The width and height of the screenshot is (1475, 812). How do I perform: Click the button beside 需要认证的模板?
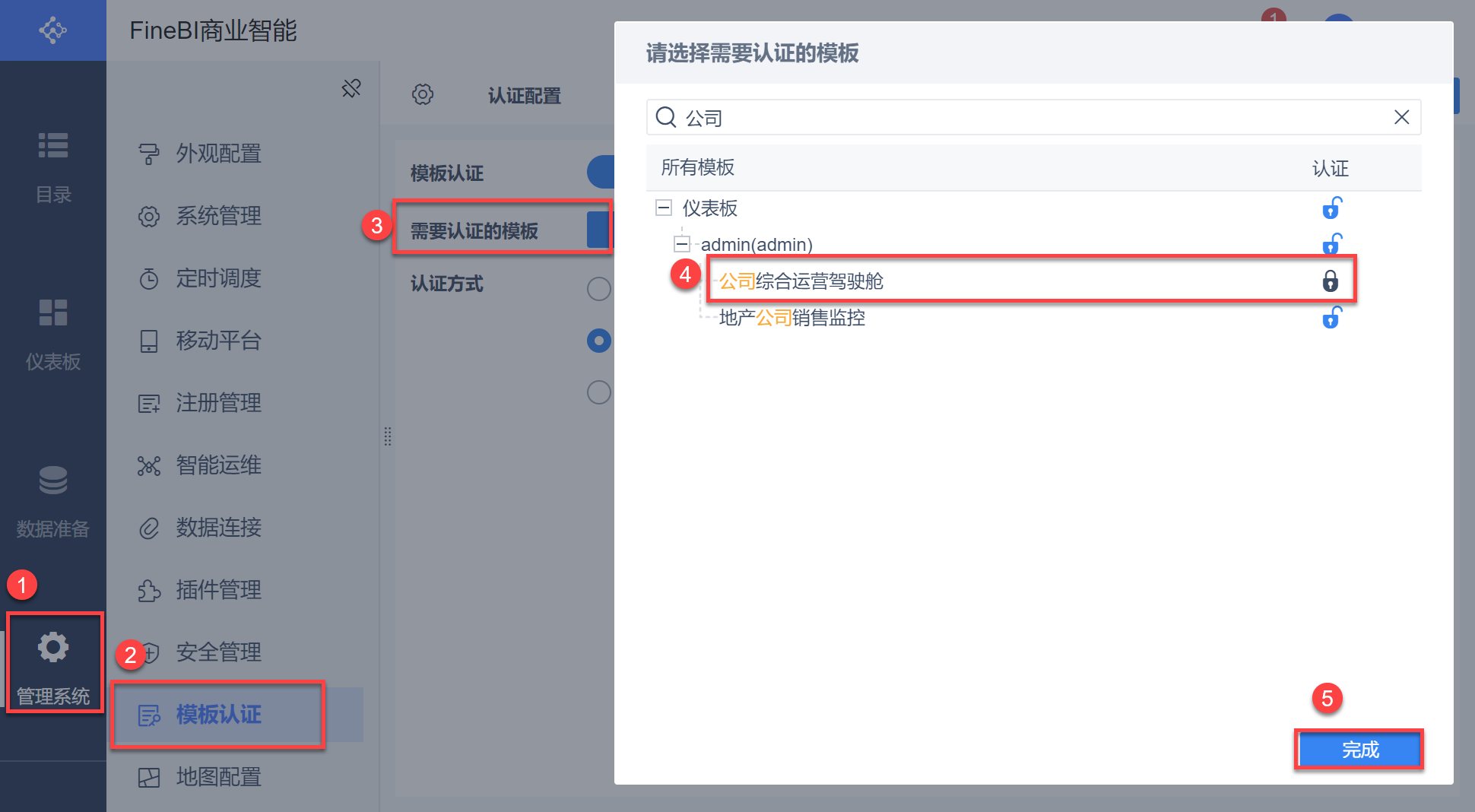pyautogui.click(x=600, y=230)
